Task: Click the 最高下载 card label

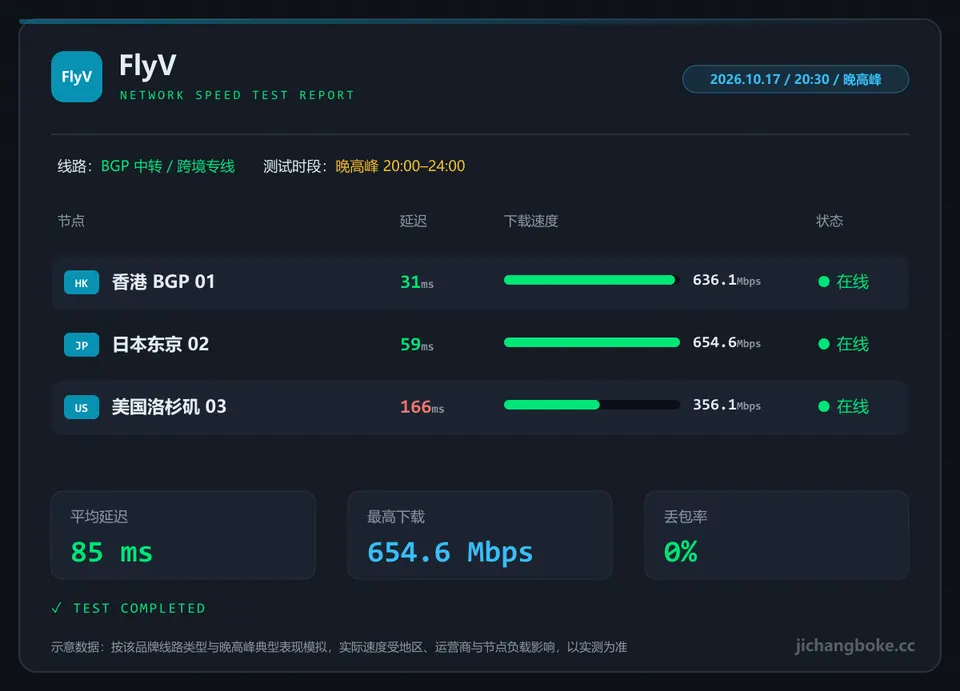Action: (396, 517)
